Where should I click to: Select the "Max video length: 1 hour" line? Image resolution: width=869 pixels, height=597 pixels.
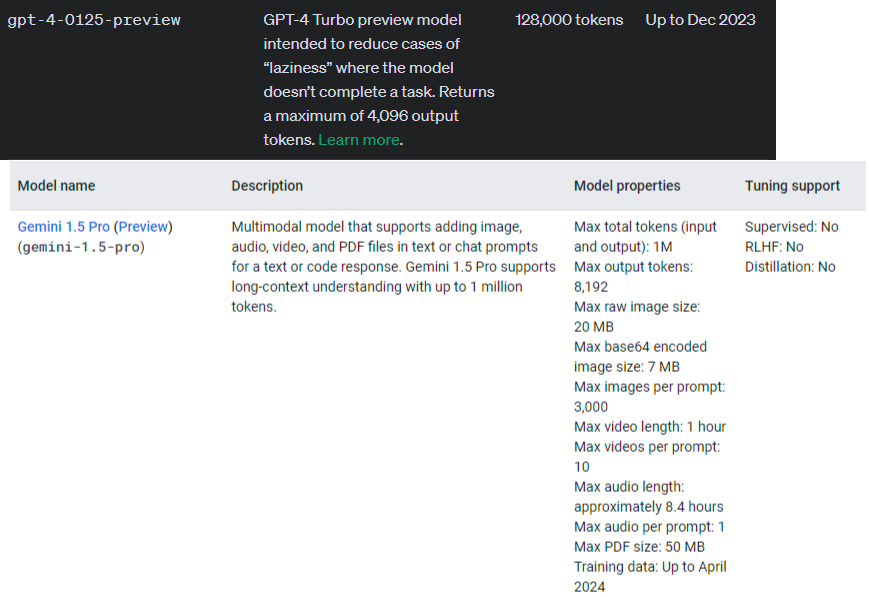[x=650, y=427]
